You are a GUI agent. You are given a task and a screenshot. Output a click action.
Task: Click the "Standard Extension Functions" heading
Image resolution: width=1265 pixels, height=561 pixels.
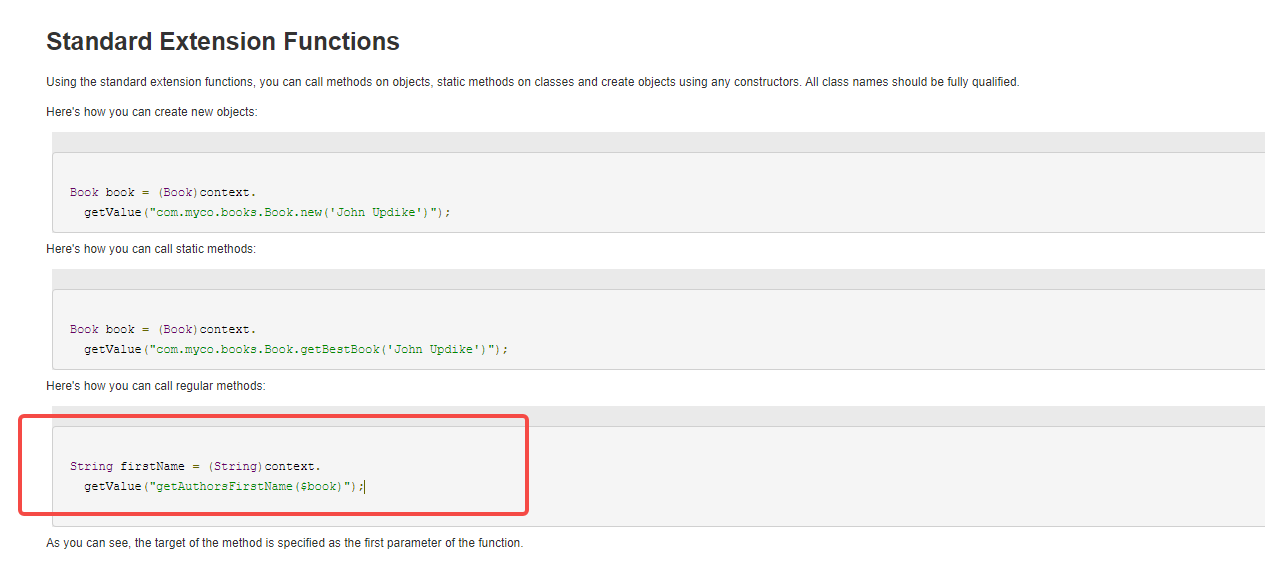pyautogui.click(x=223, y=42)
